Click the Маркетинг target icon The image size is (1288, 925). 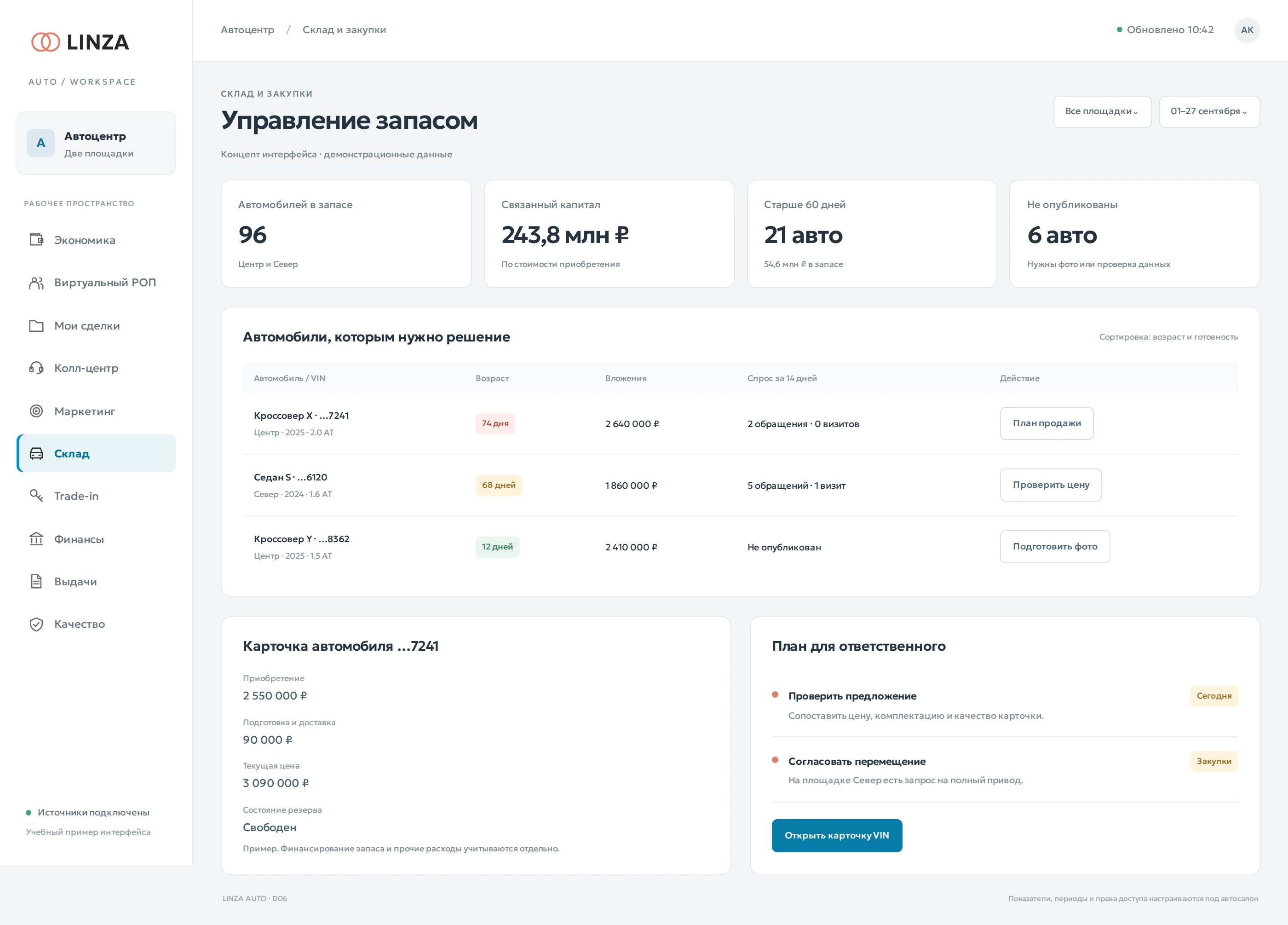pyautogui.click(x=36, y=411)
